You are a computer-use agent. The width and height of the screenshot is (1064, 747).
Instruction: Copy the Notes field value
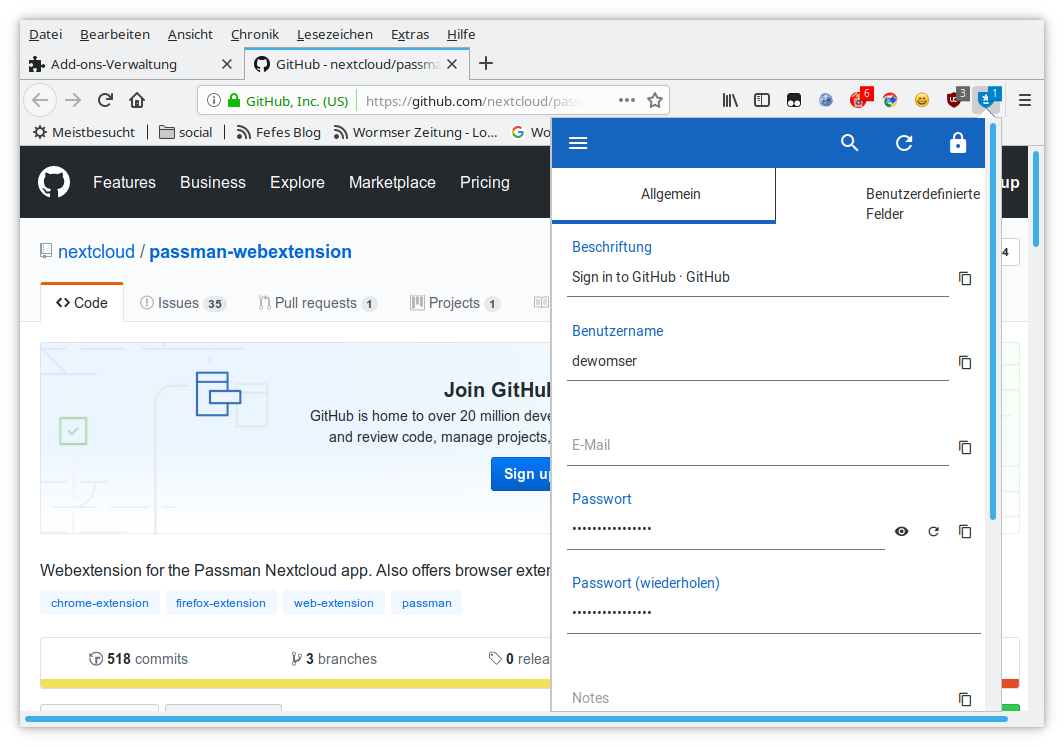pos(965,699)
